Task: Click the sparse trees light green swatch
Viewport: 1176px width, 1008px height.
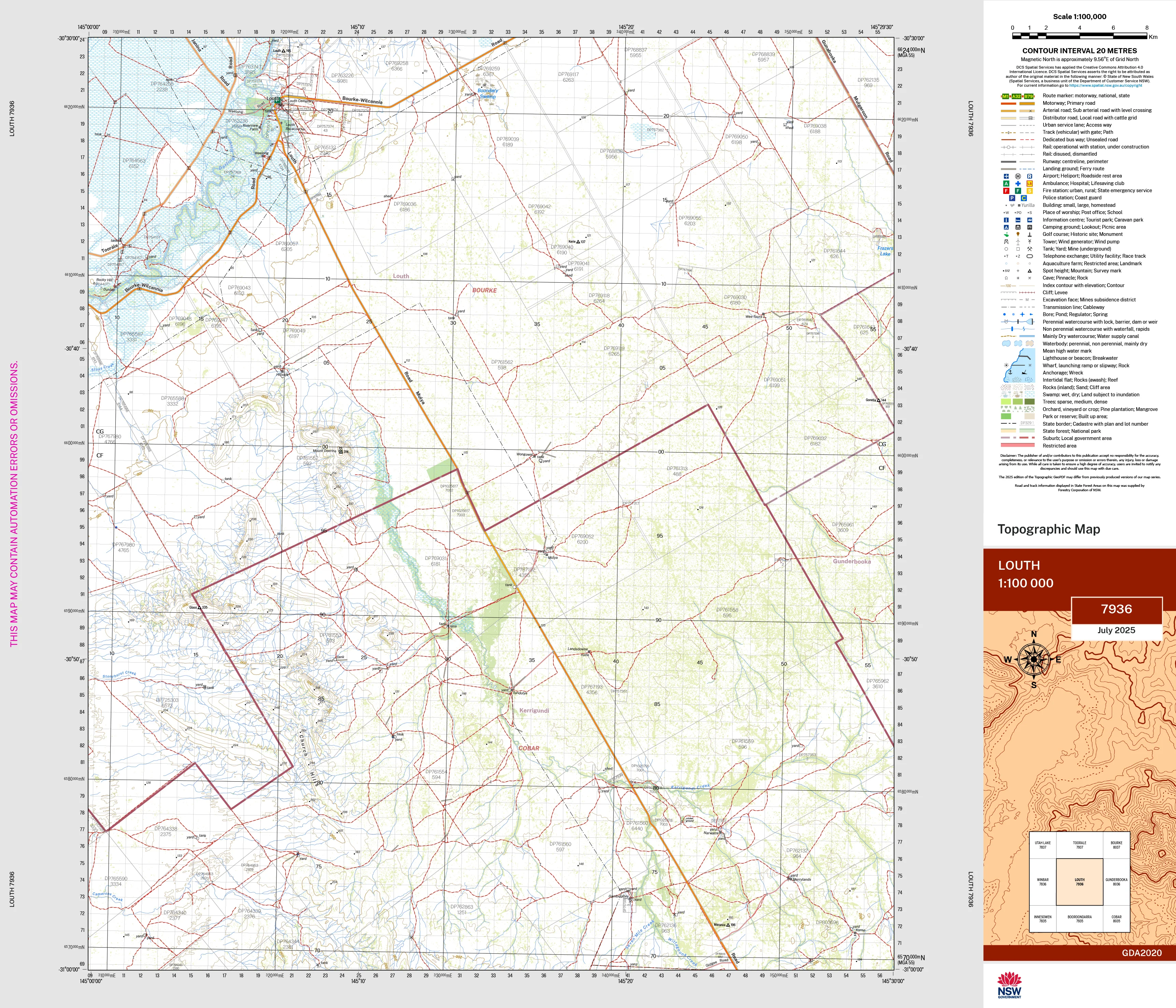Action: (1006, 402)
